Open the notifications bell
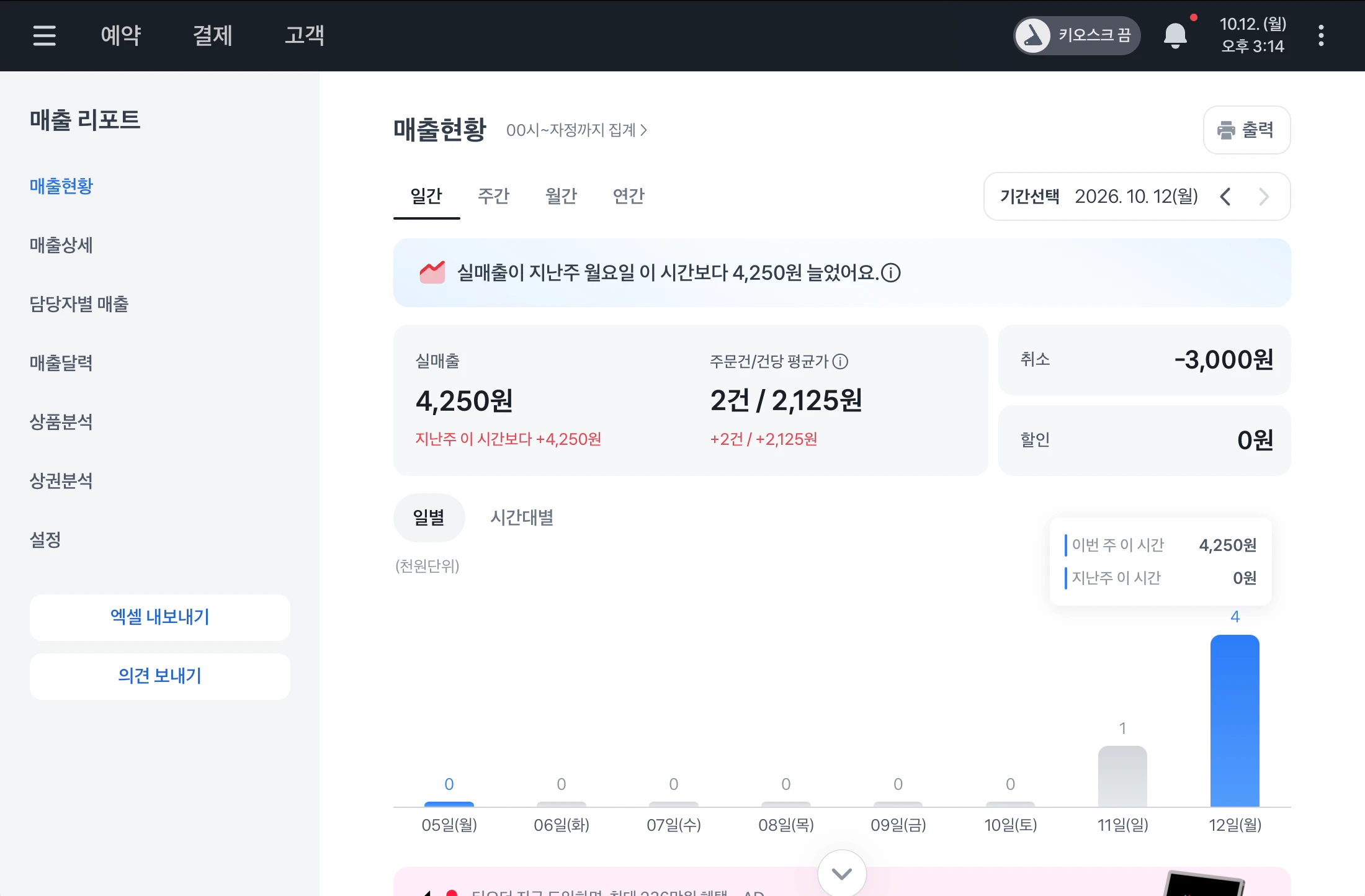The width and height of the screenshot is (1365, 896). click(x=1175, y=35)
